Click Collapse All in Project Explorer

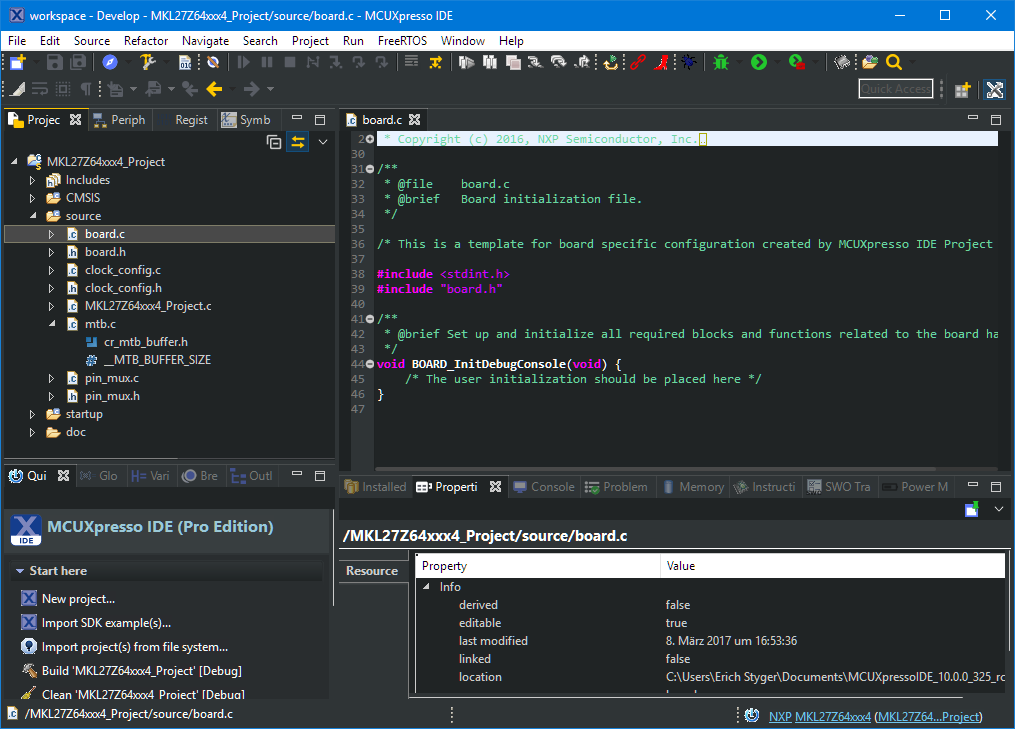(274, 142)
